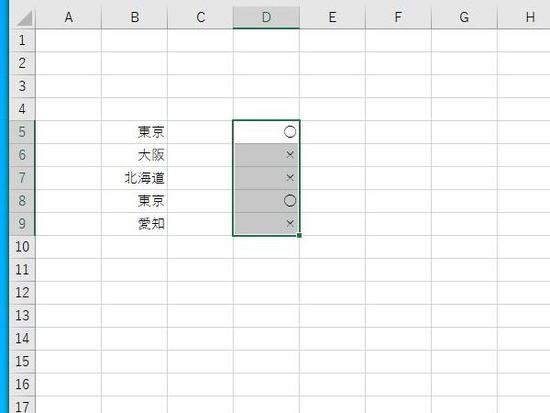Select cell B9 containing 愛知
The image size is (550, 413).
[134, 224]
